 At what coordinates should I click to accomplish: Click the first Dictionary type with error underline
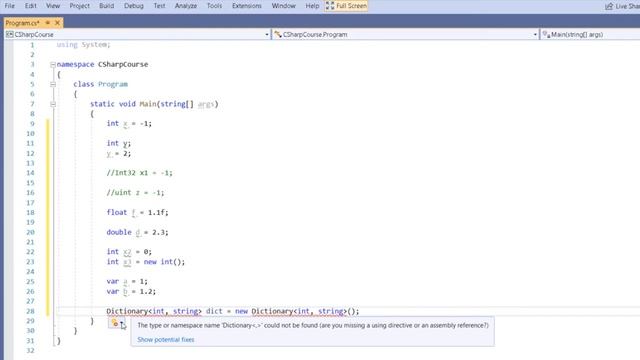coord(127,311)
